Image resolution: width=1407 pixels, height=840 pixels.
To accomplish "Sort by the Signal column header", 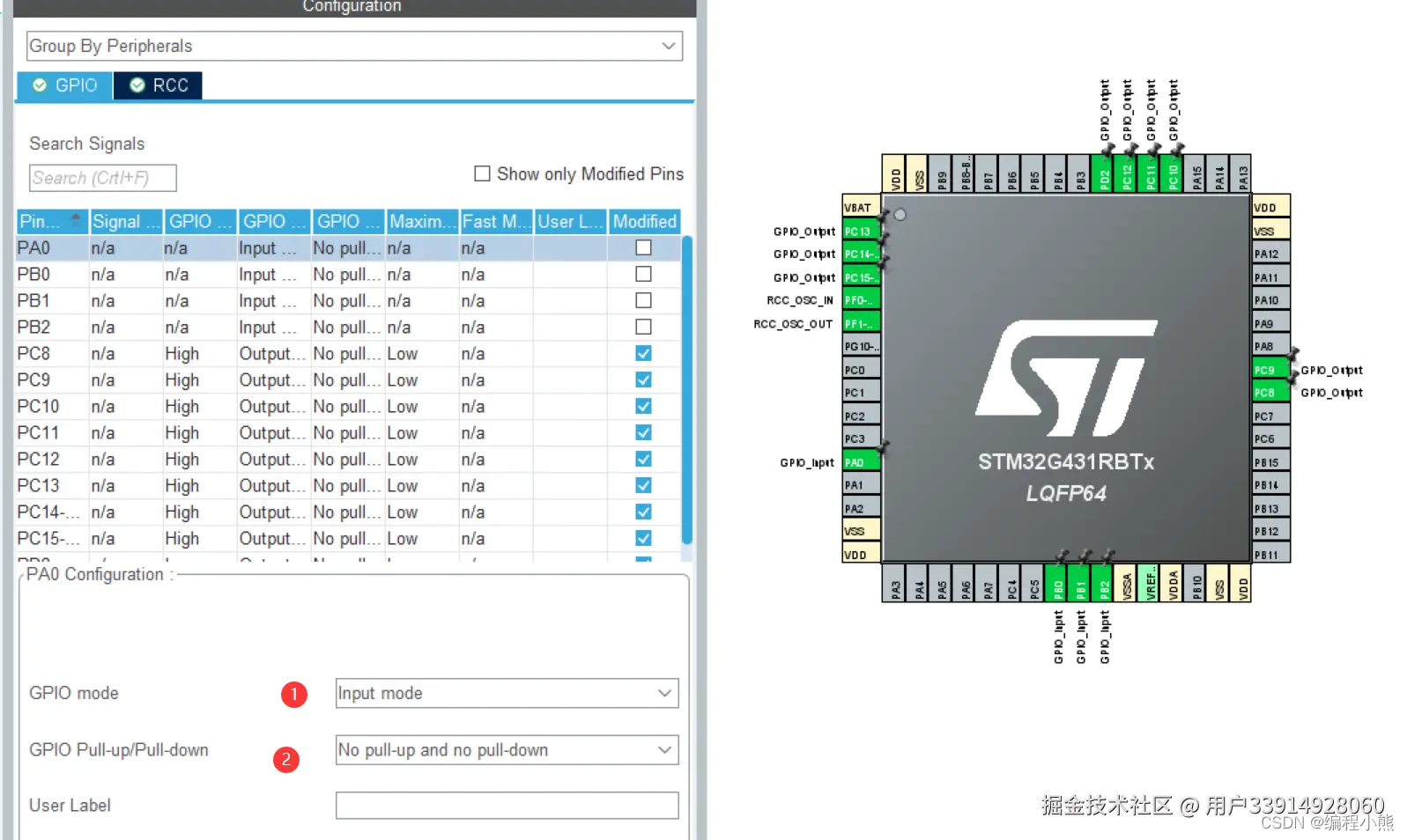I will [x=126, y=221].
